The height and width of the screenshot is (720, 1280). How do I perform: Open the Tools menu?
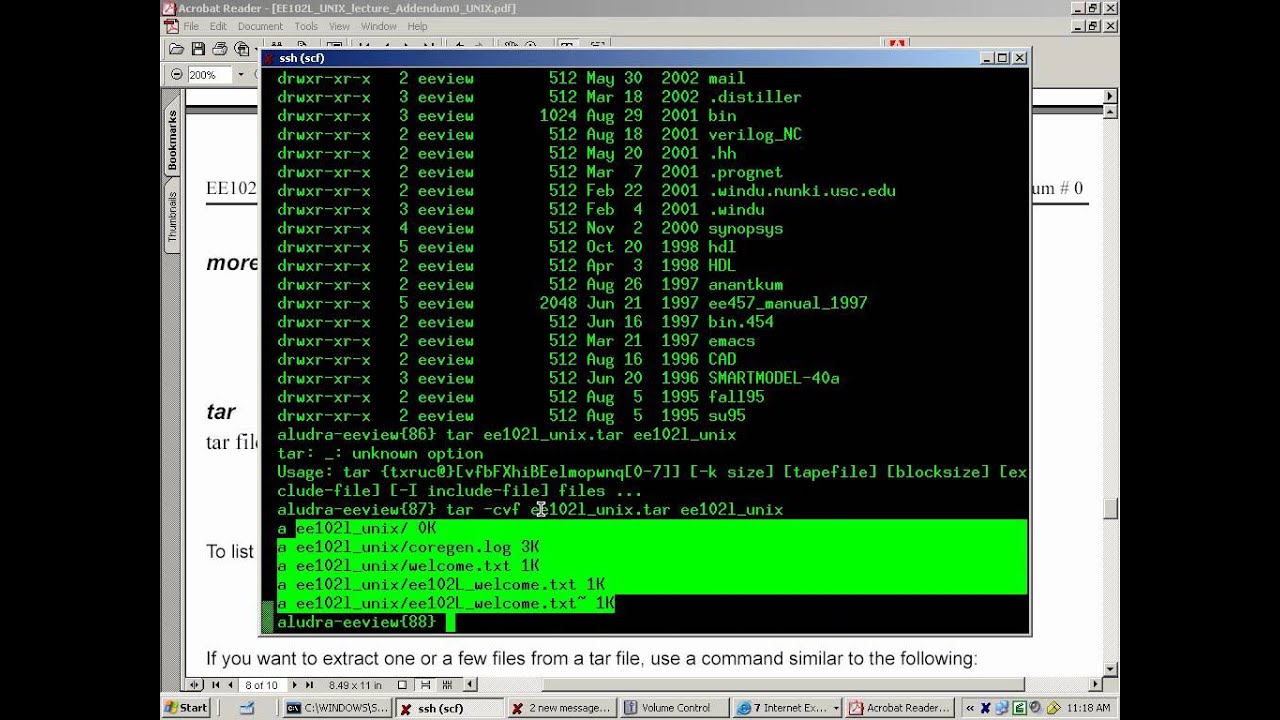pyautogui.click(x=306, y=26)
